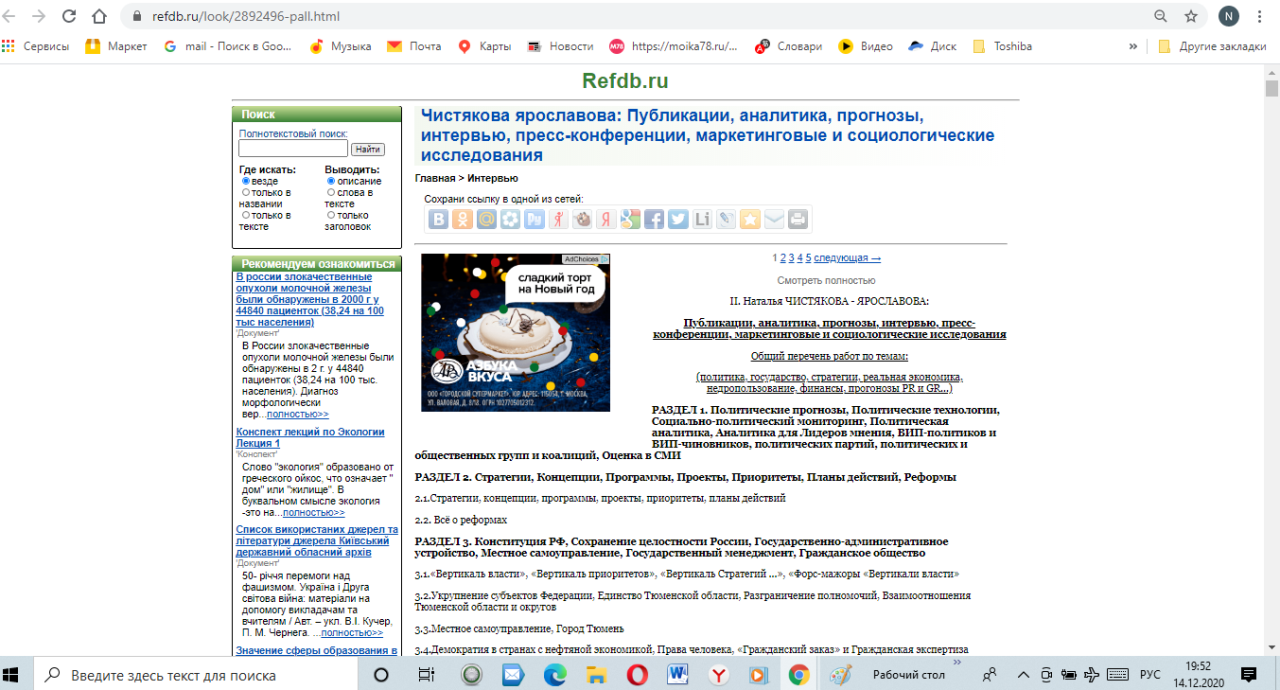This screenshot has width=1280, height=690.
Task: Open the browser zoom magnifier icon
Action: [x=1160, y=16]
